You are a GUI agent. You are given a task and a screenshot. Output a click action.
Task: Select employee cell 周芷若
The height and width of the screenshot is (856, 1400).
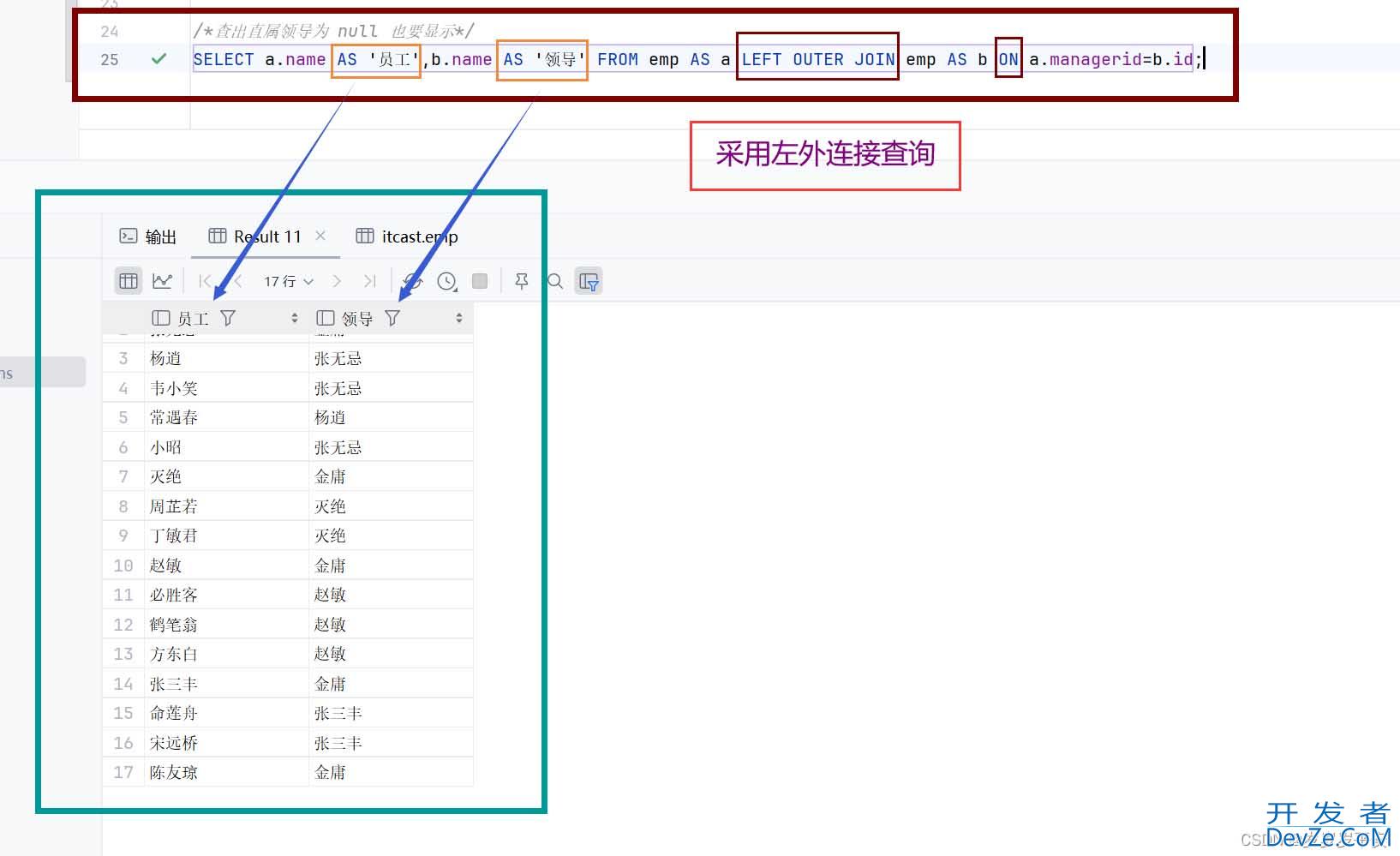(x=226, y=506)
